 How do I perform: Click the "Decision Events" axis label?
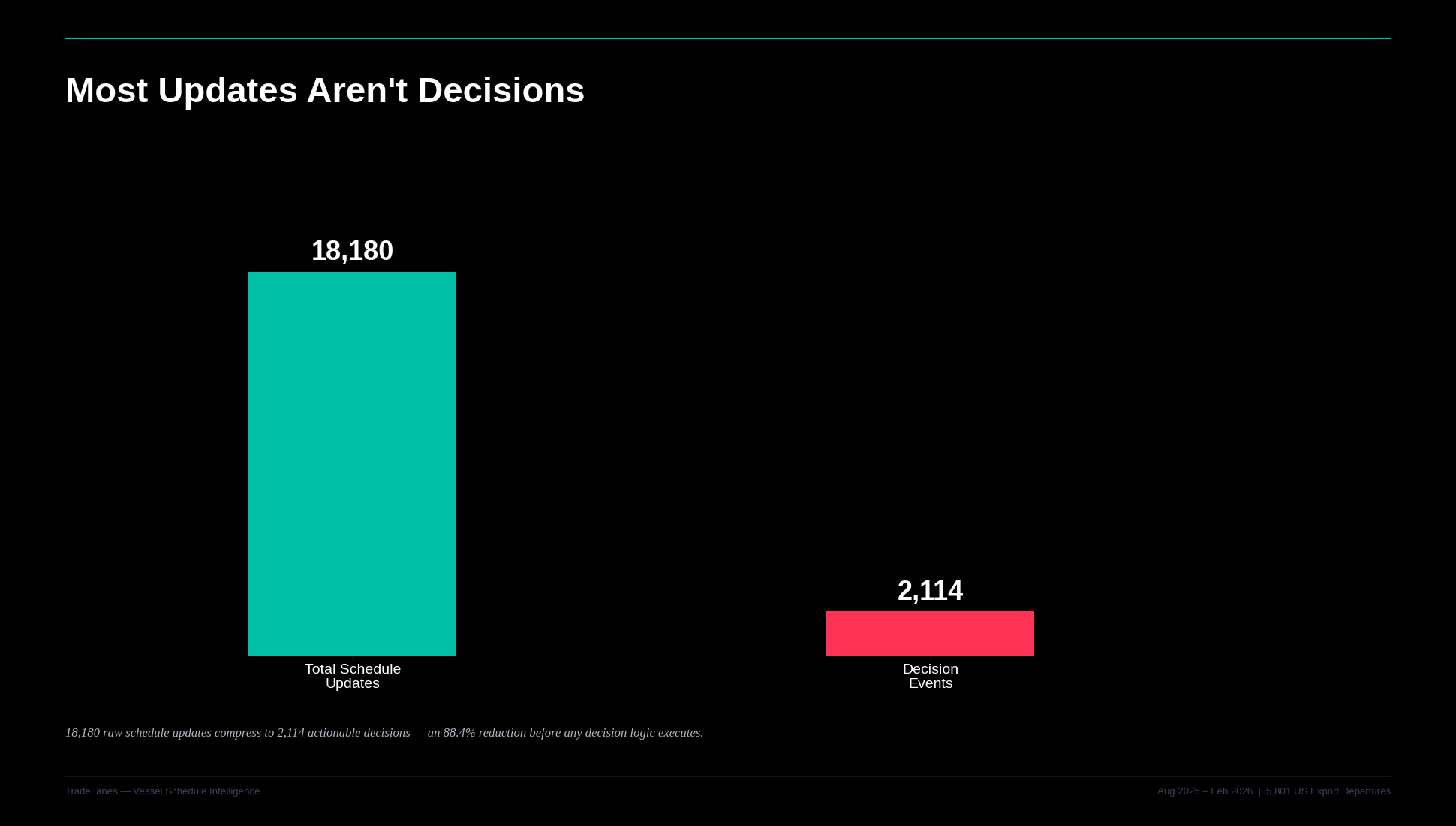930,676
